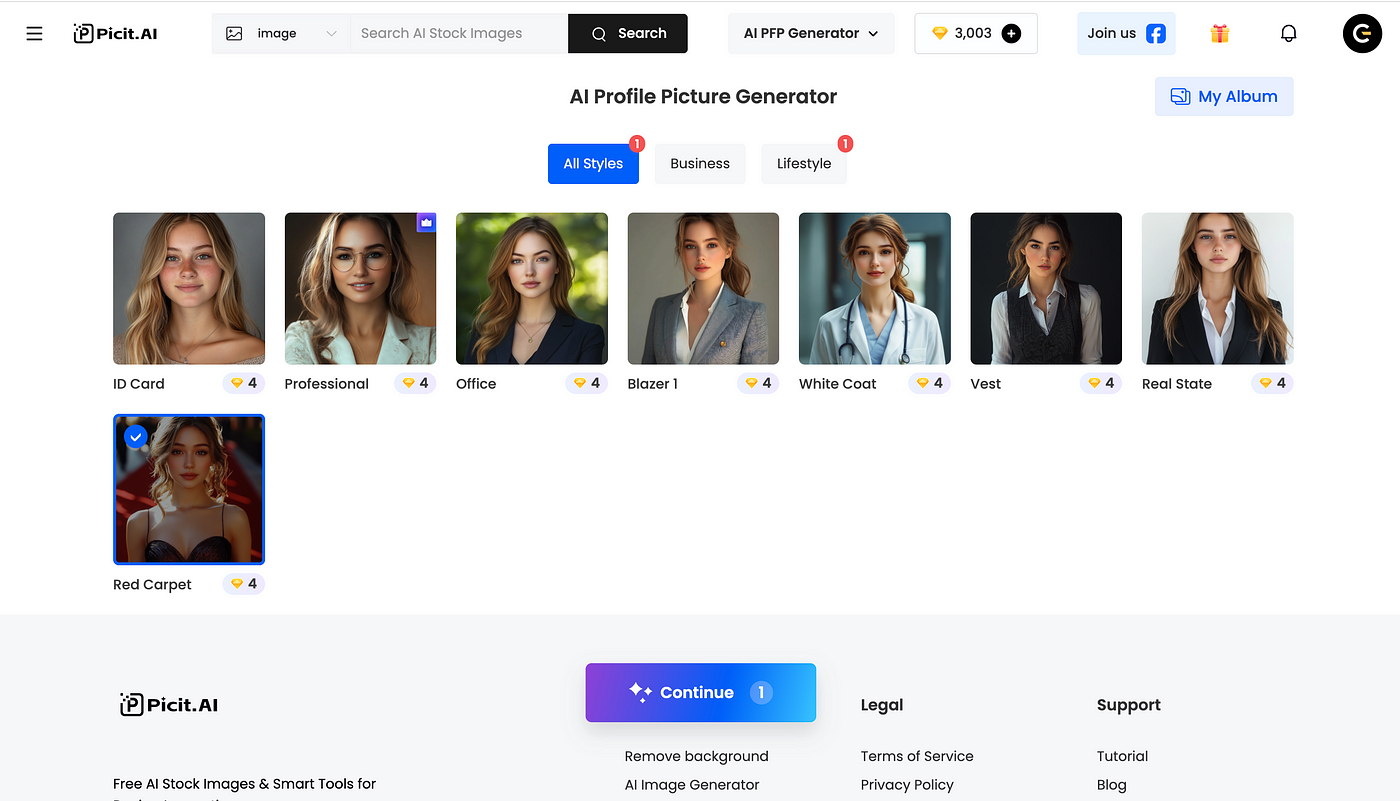This screenshot has height=801, width=1400.
Task: Click the footer Picit.AI logo
Action: point(169,705)
